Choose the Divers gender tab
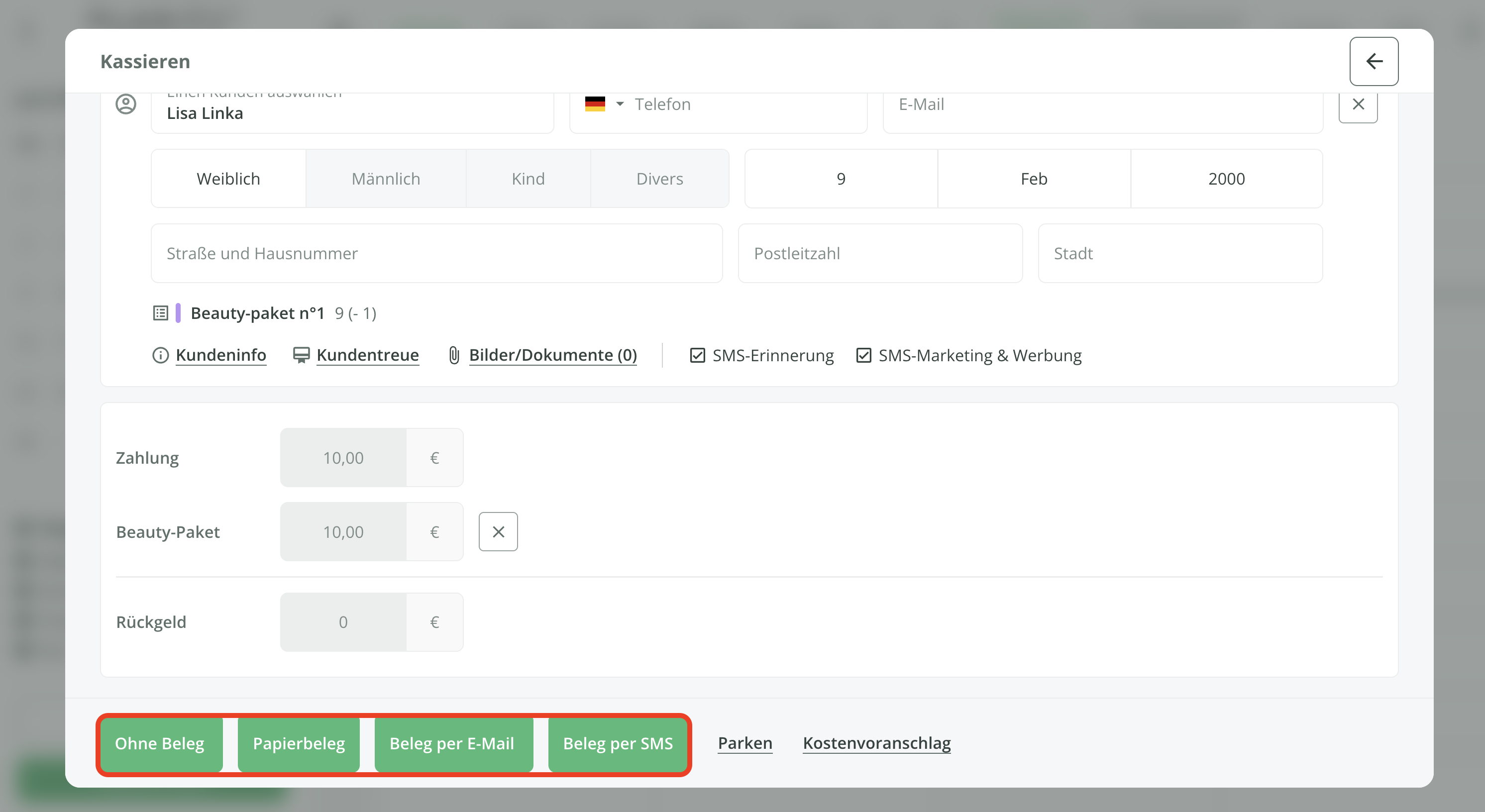This screenshot has width=1485, height=812. [x=659, y=179]
